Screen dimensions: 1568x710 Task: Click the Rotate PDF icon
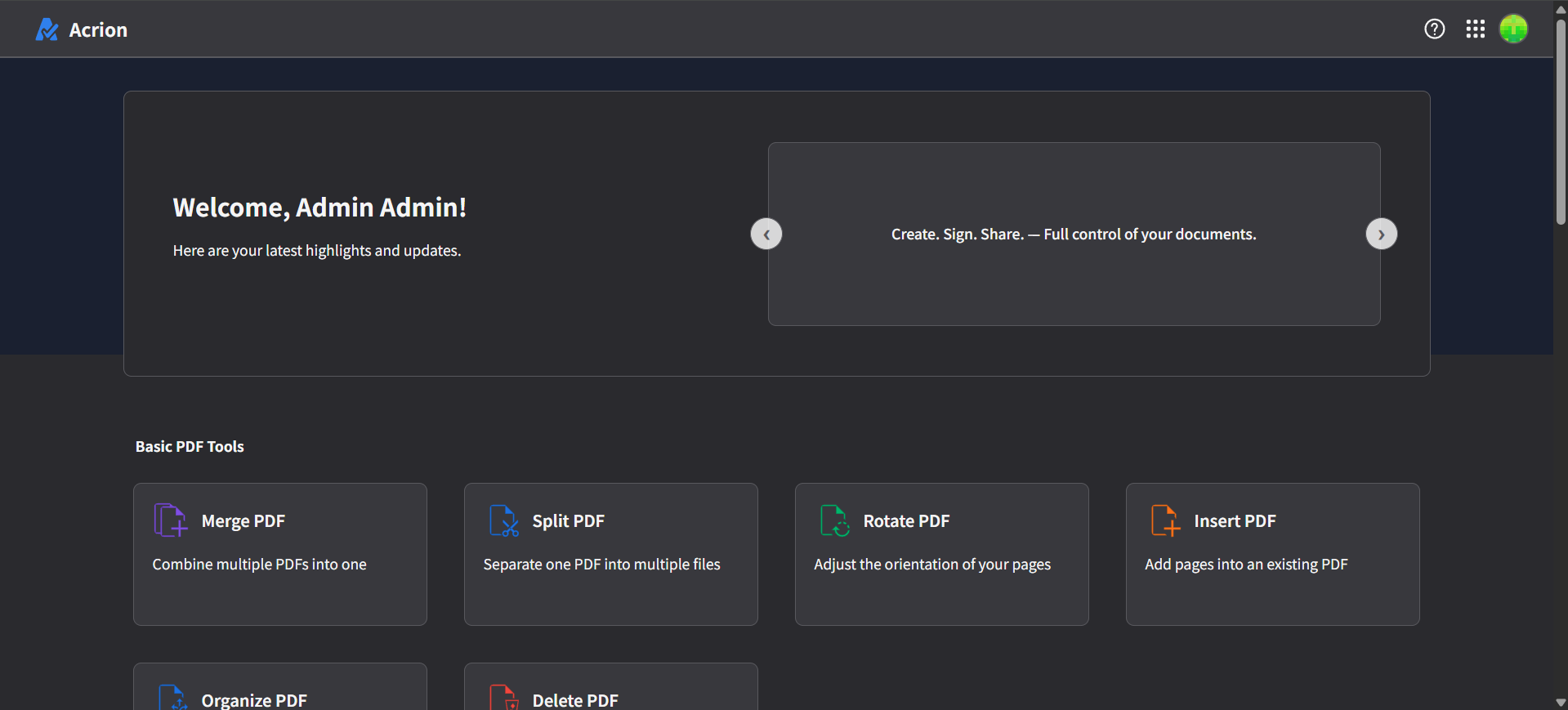click(x=835, y=520)
